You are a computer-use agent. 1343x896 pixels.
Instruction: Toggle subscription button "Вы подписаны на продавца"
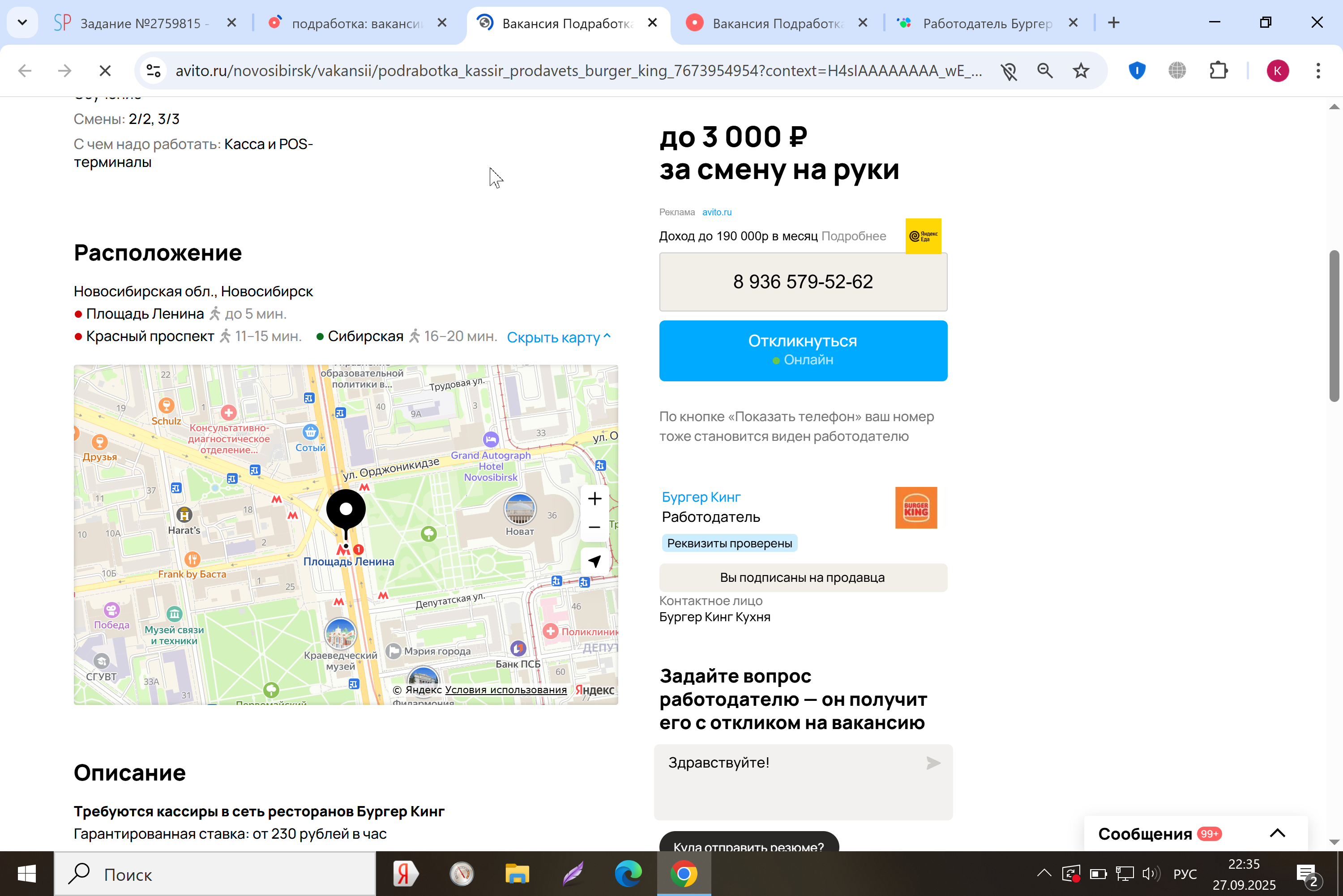click(x=802, y=578)
